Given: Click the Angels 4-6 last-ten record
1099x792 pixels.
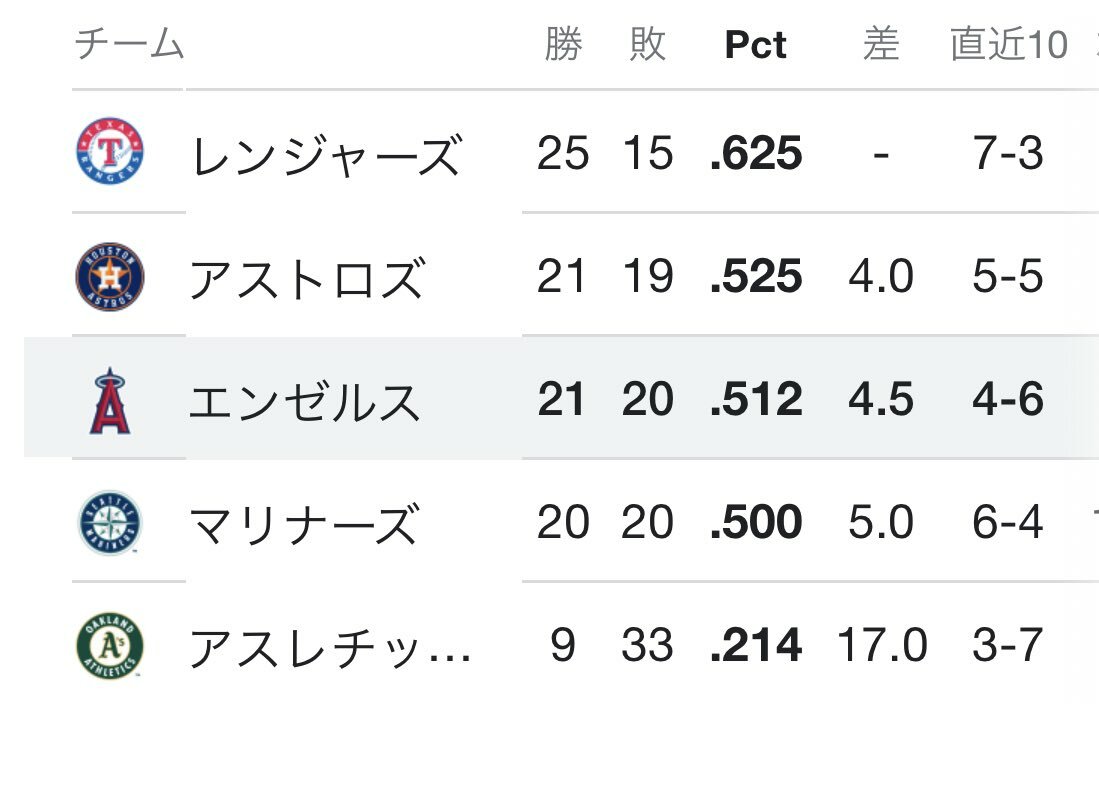Looking at the screenshot, I should 1008,400.
